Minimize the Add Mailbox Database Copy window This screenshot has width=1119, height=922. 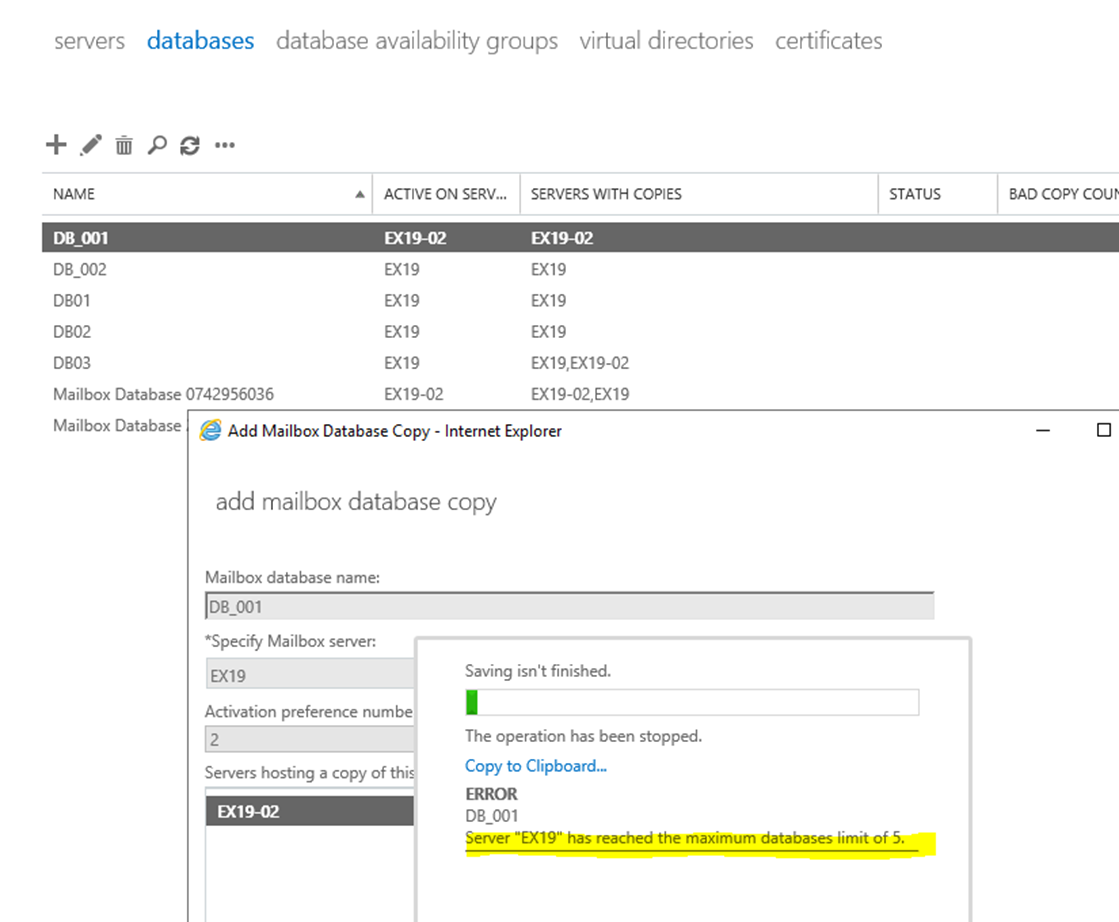click(x=1043, y=430)
